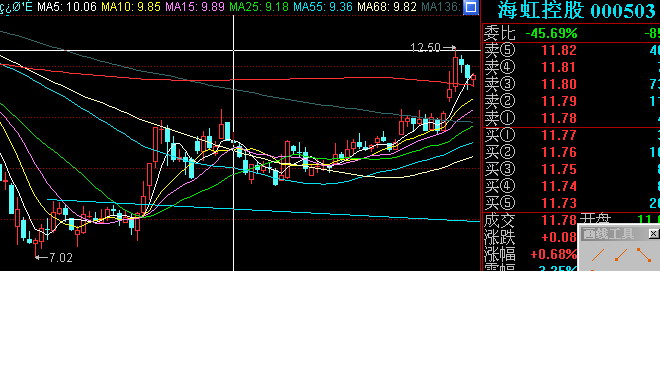Close the 画线工具 drawing tools panel
This screenshot has height=384, width=660.
point(653,233)
